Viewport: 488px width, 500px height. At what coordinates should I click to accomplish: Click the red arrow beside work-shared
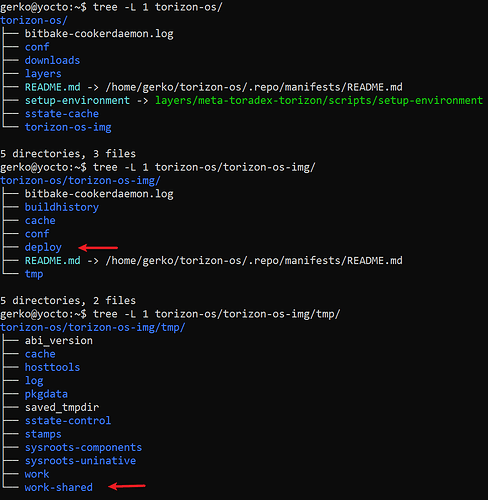click(x=127, y=486)
